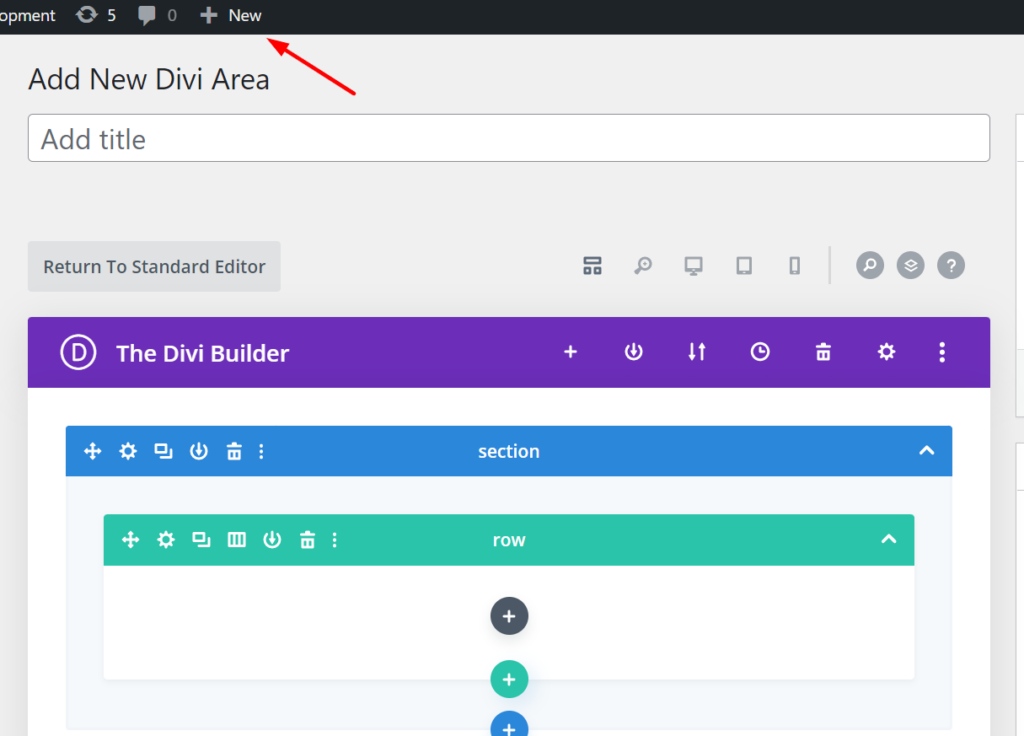Image resolution: width=1024 pixels, height=736 pixels.
Task: Clear layout with Divi Builder trash icon
Action: tap(823, 352)
